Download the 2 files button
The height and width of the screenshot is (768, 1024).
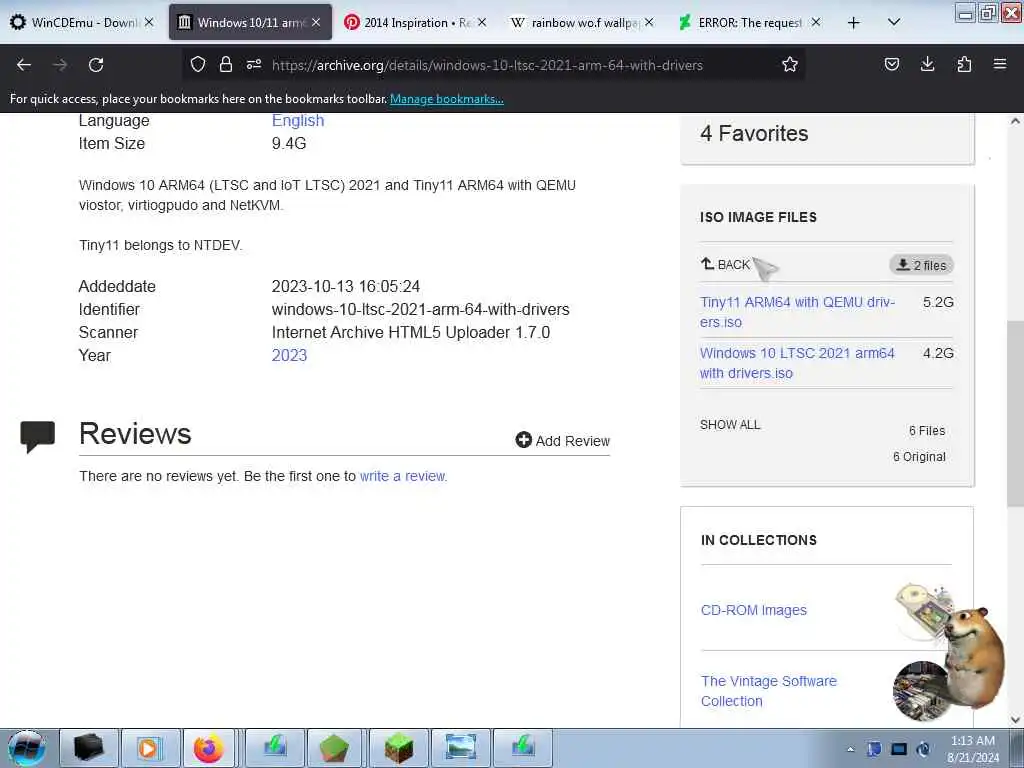921,265
